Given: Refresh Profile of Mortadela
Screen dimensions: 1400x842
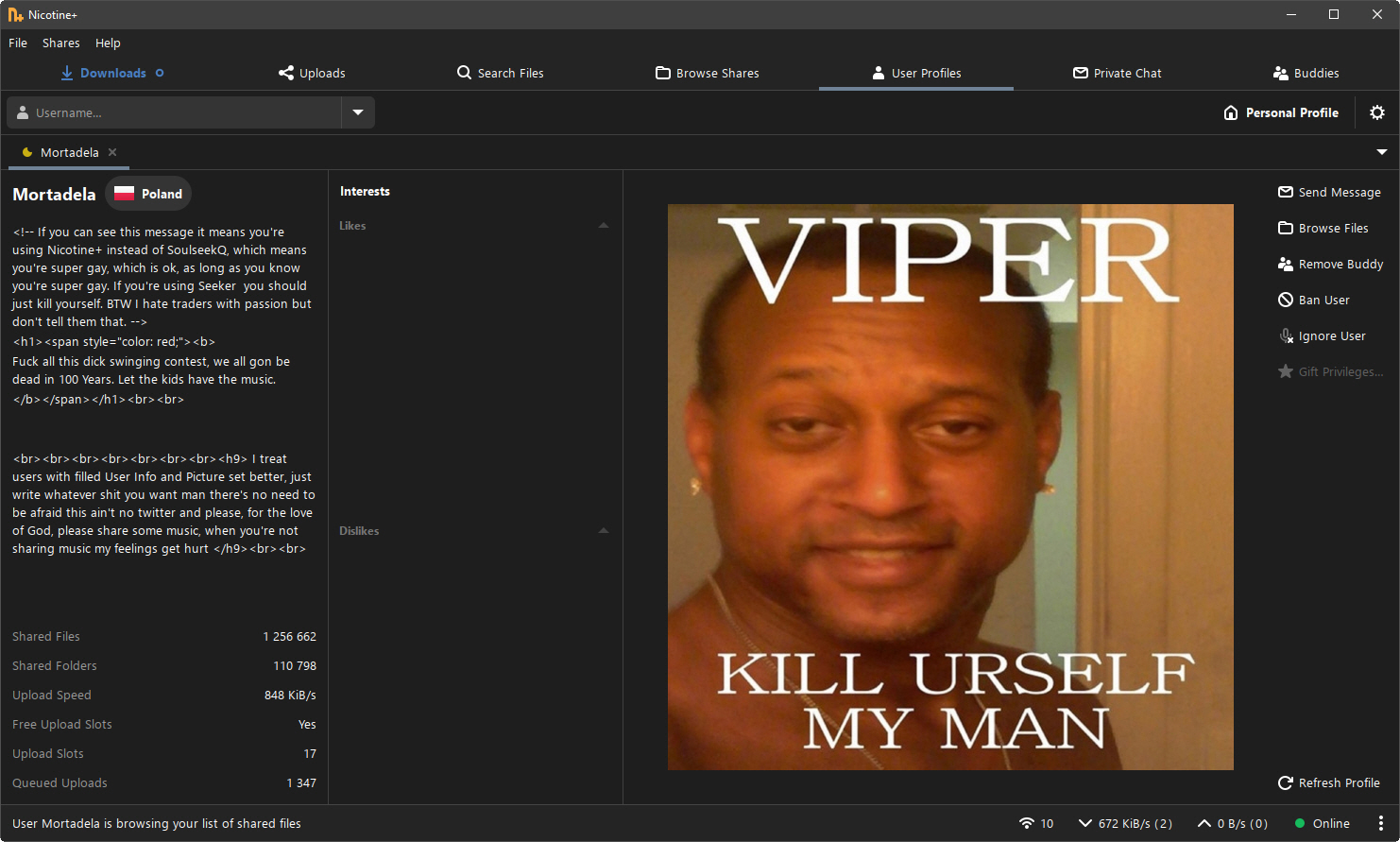Looking at the screenshot, I should click(x=1329, y=782).
